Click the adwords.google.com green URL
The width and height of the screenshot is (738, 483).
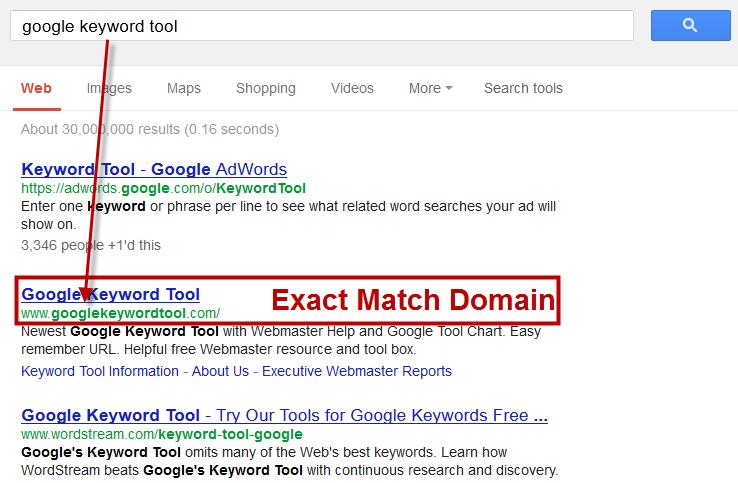164,188
